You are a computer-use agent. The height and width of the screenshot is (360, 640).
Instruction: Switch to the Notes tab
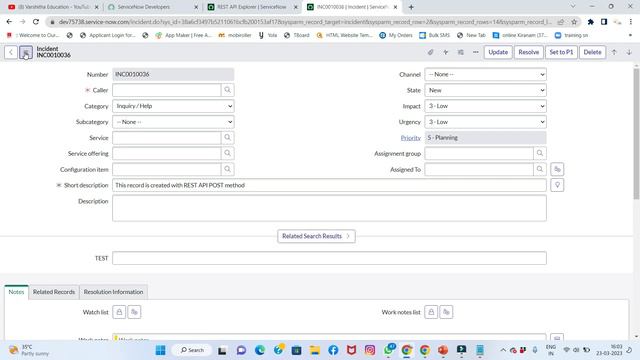[16, 292]
